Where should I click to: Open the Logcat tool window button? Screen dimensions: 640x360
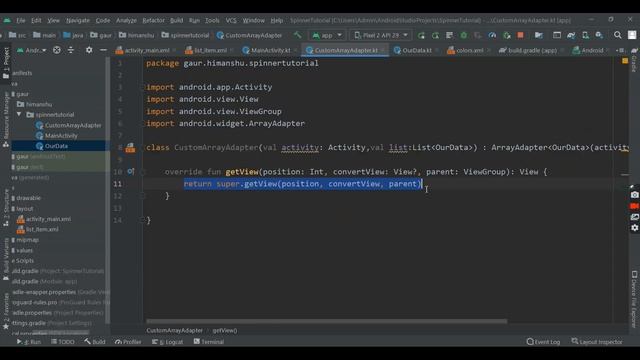coord(168,342)
